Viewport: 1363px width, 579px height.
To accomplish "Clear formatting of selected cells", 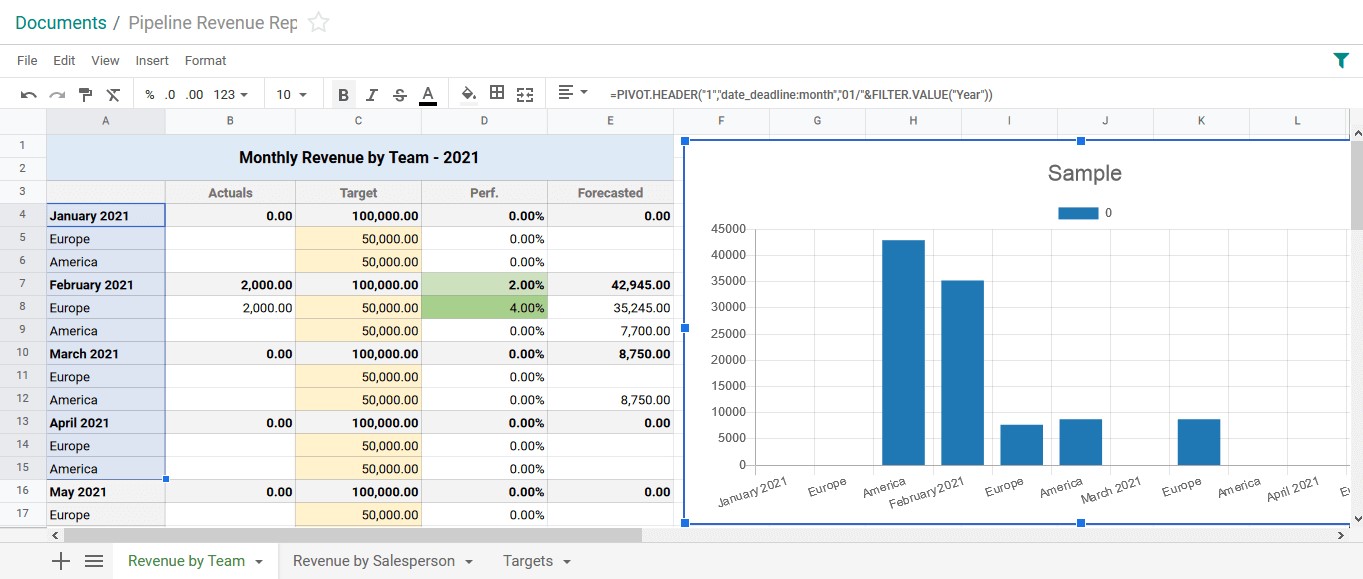I will coord(113,94).
